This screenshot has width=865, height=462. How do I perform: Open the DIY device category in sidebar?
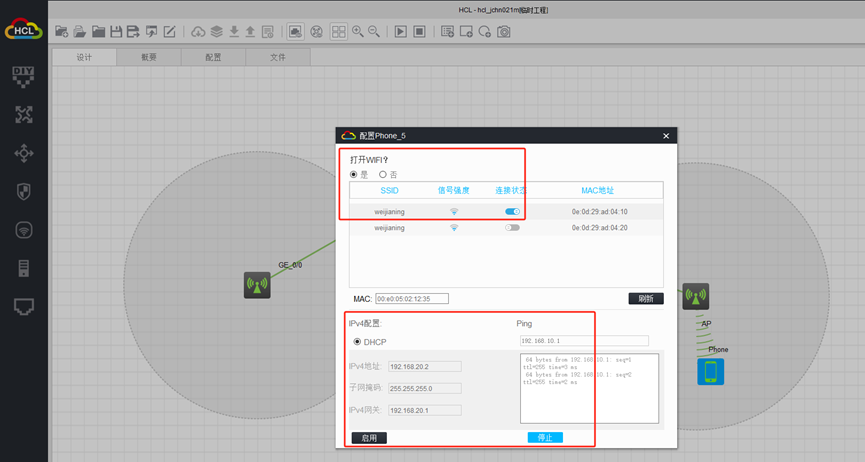[23, 75]
